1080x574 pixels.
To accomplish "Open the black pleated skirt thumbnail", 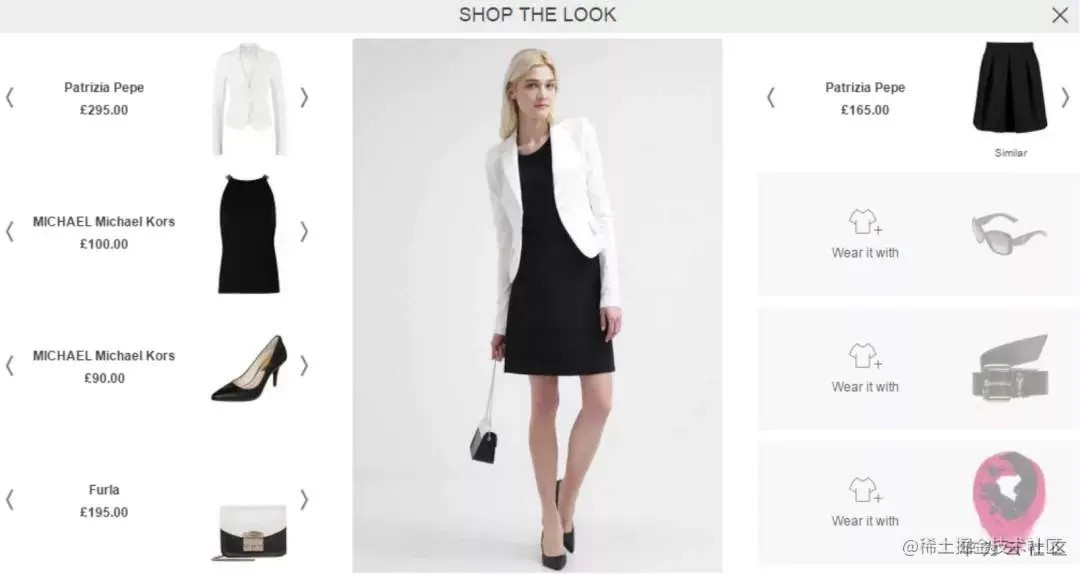I will point(1010,88).
